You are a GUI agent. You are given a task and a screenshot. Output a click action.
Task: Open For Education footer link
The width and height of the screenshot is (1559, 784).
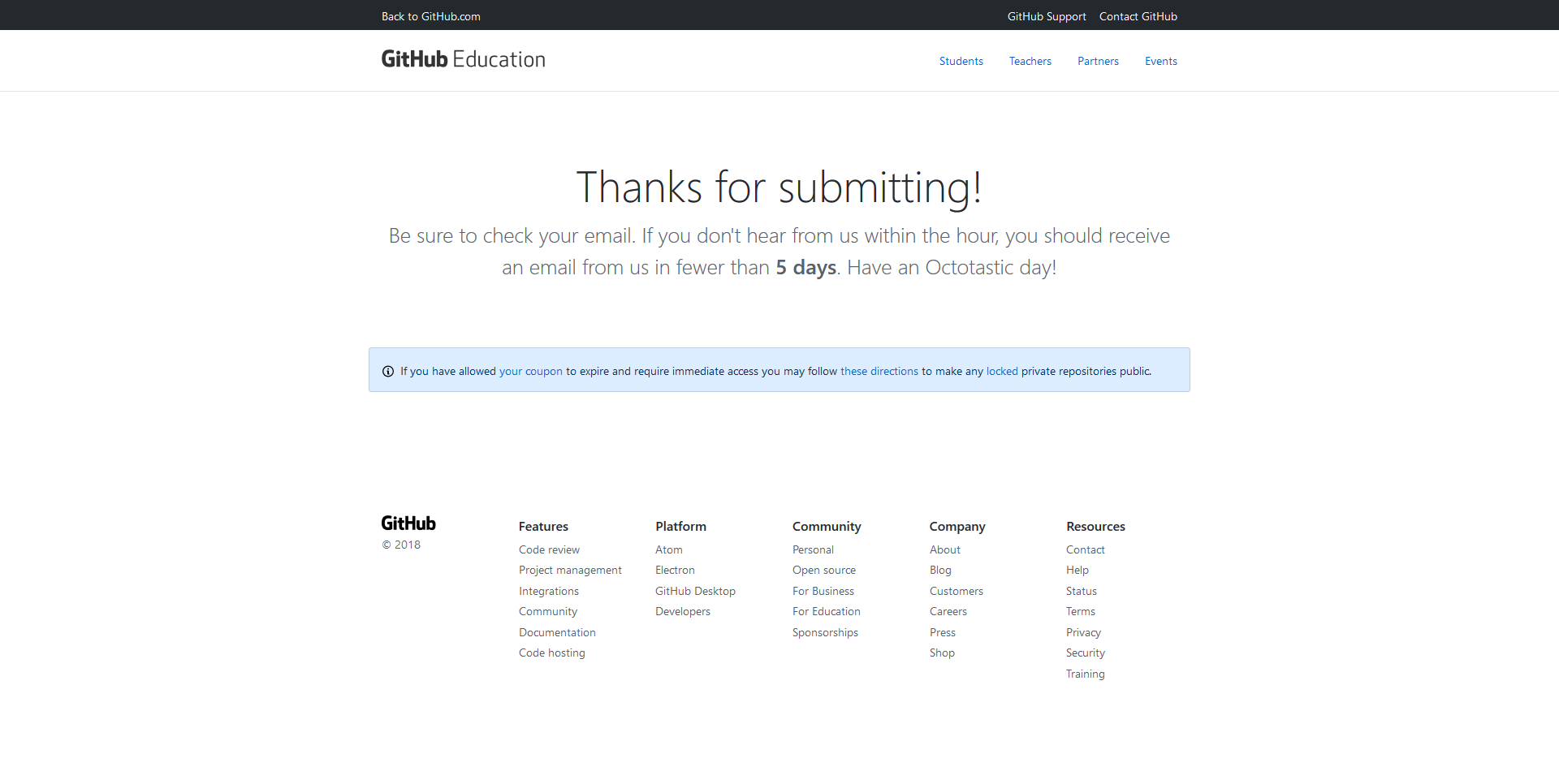pyautogui.click(x=827, y=611)
